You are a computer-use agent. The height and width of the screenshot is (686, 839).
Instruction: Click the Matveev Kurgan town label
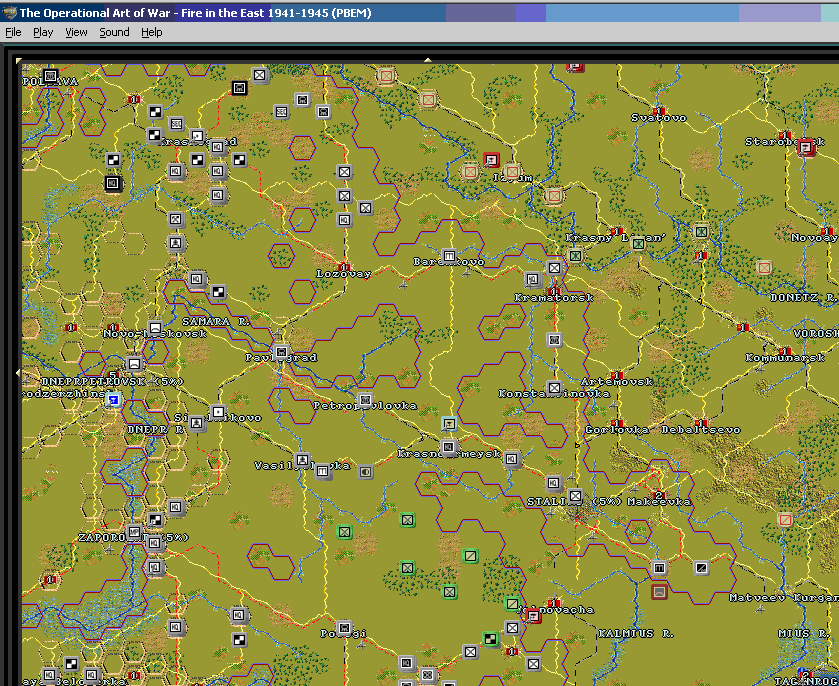[783, 598]
